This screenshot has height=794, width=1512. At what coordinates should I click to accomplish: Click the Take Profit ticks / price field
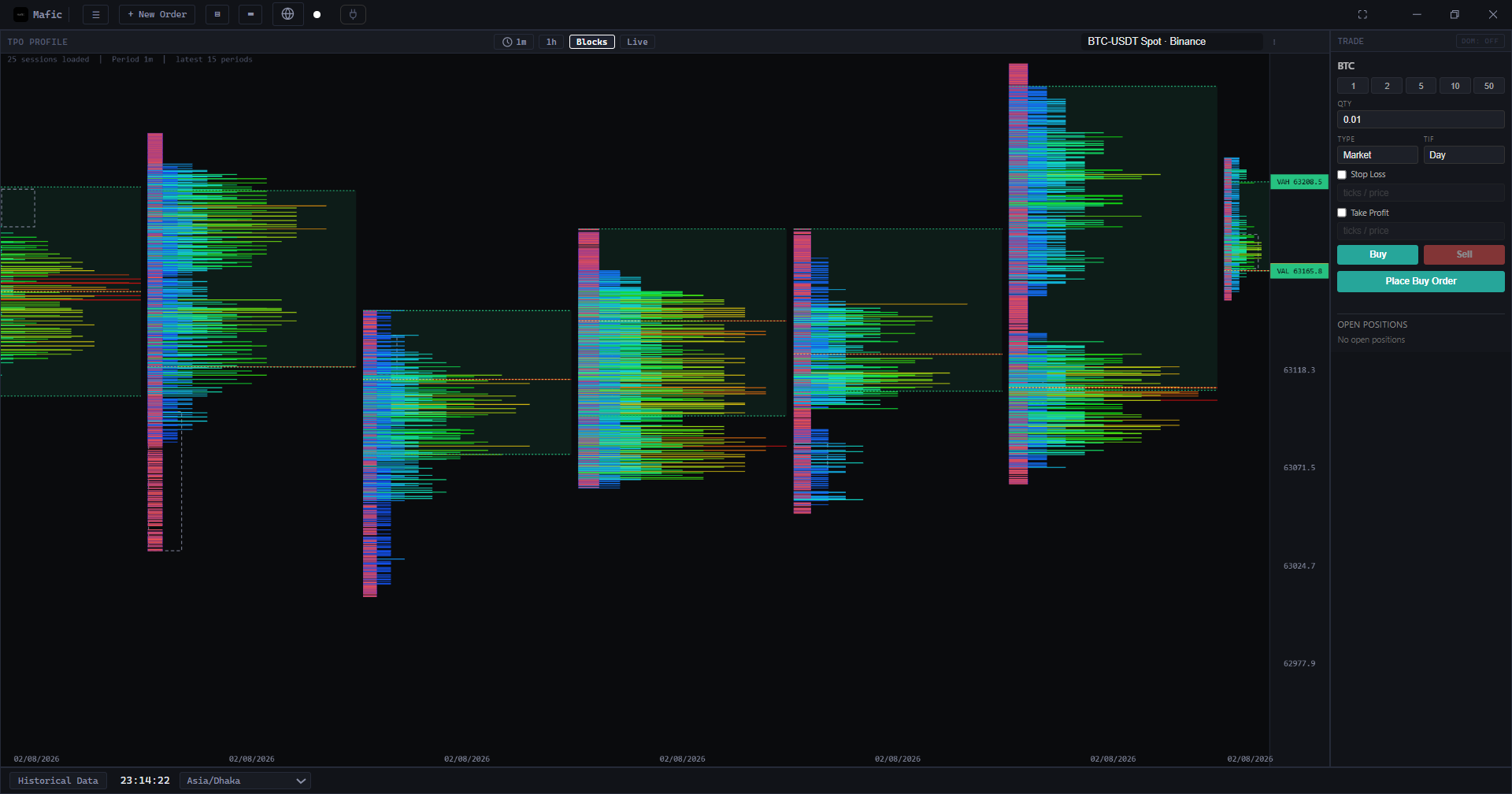pyautogui.click(x=1421, y=231)
